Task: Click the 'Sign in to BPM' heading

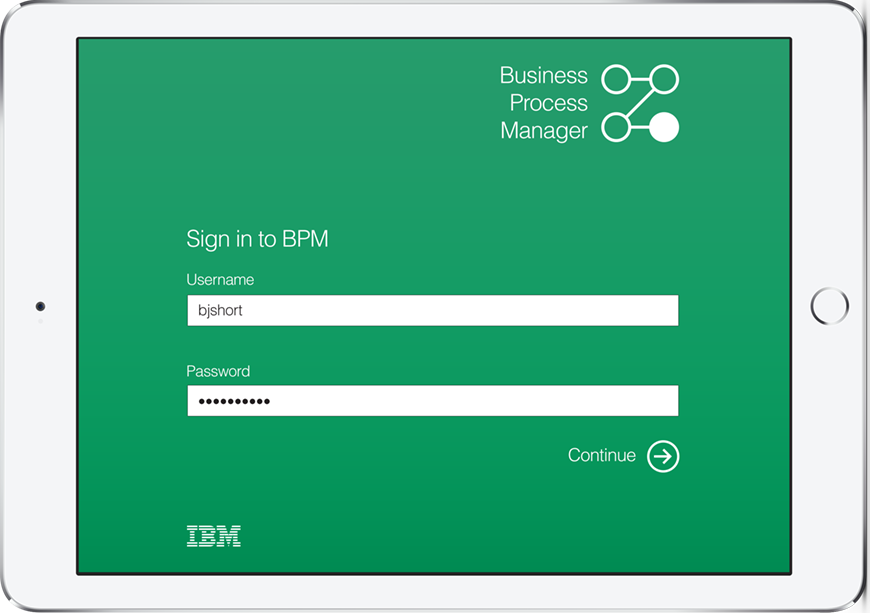Action: 257,239
